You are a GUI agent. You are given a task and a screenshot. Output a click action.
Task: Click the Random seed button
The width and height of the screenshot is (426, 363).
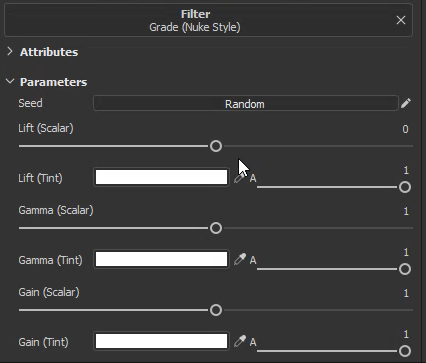coord(246,103)
